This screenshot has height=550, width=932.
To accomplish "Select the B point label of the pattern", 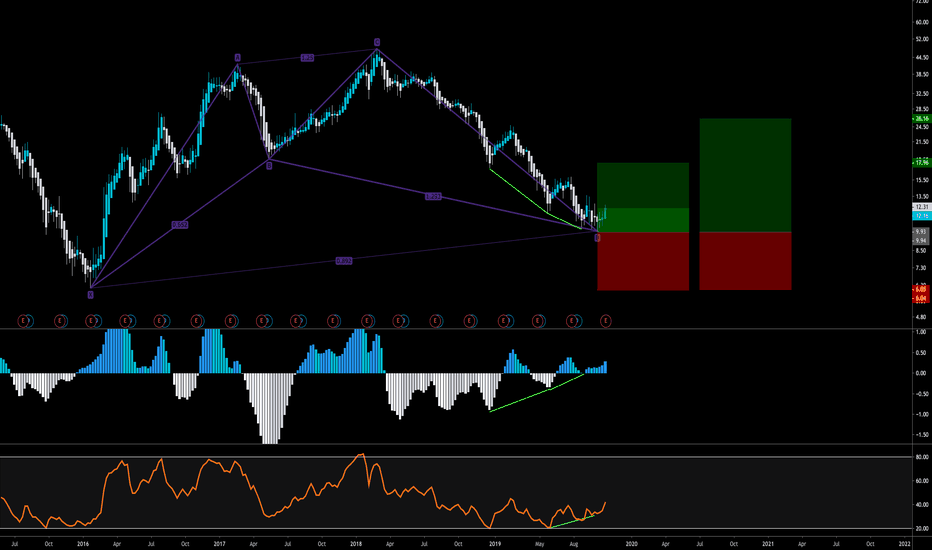I will coord(269,166).
